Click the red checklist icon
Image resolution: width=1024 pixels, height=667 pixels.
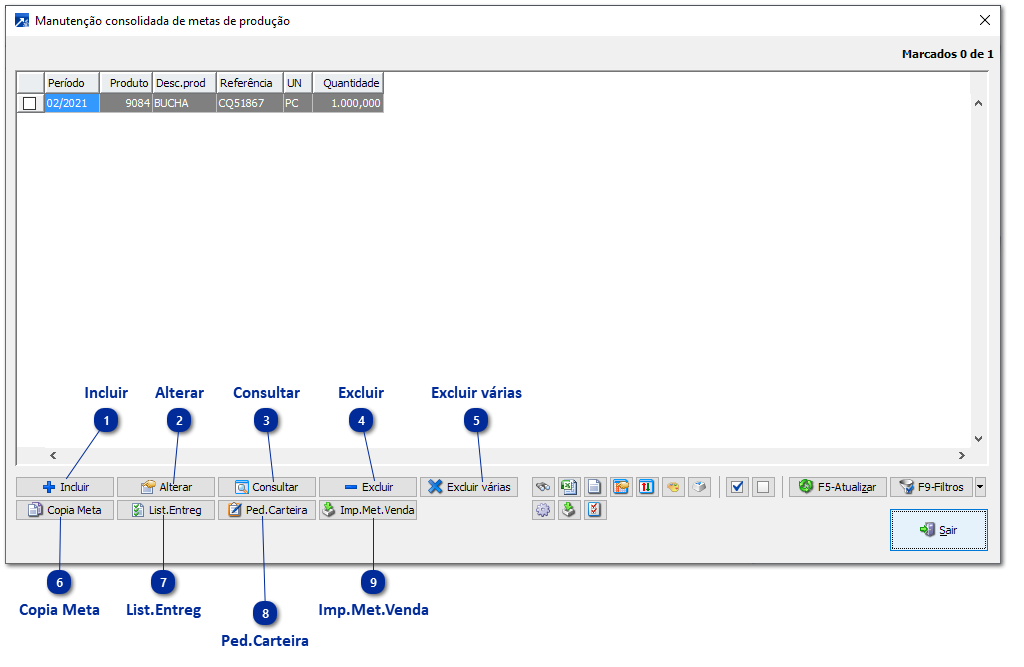coord(594,510)
